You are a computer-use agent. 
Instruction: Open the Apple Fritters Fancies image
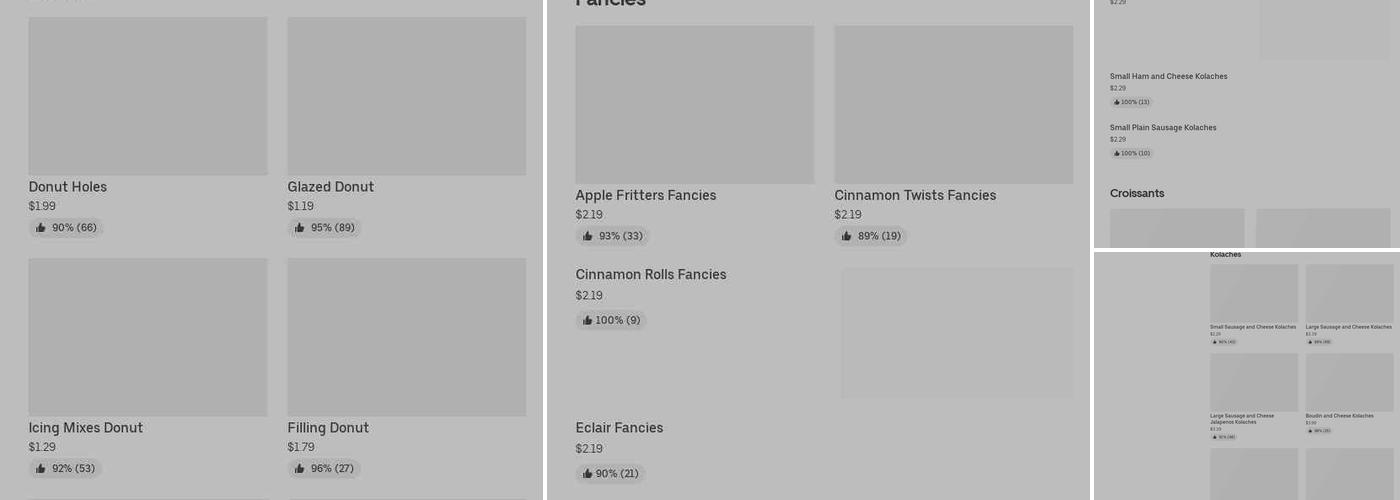coord(695,105)
